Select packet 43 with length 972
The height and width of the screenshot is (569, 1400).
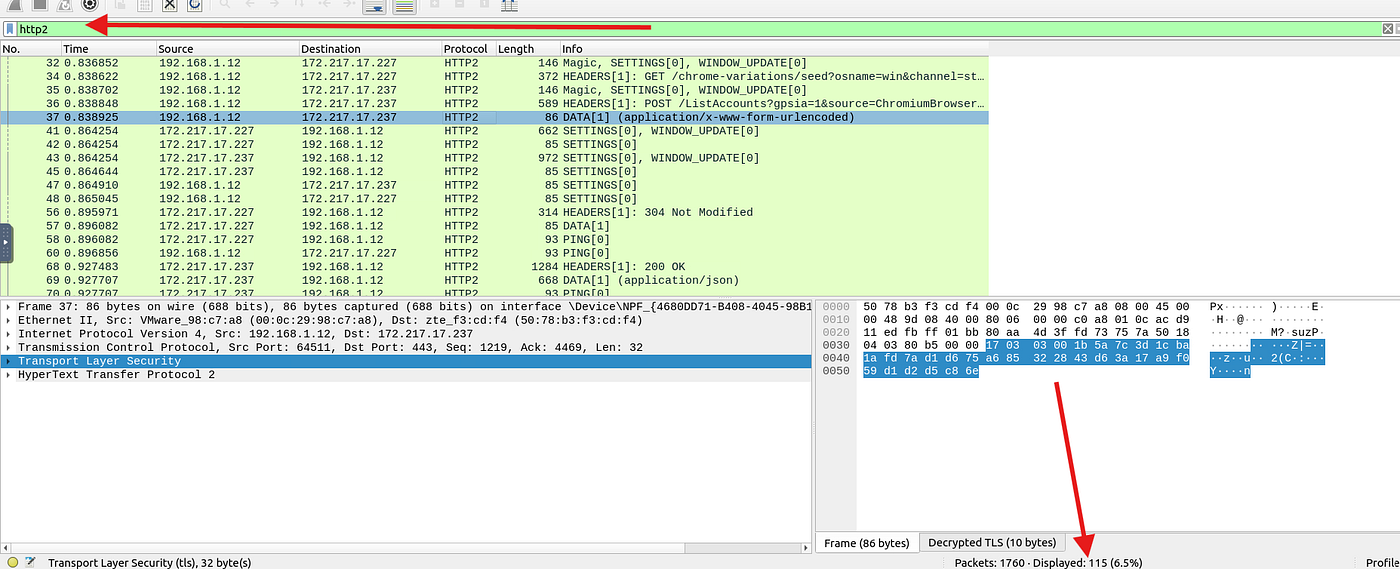[x=494, y=158]
